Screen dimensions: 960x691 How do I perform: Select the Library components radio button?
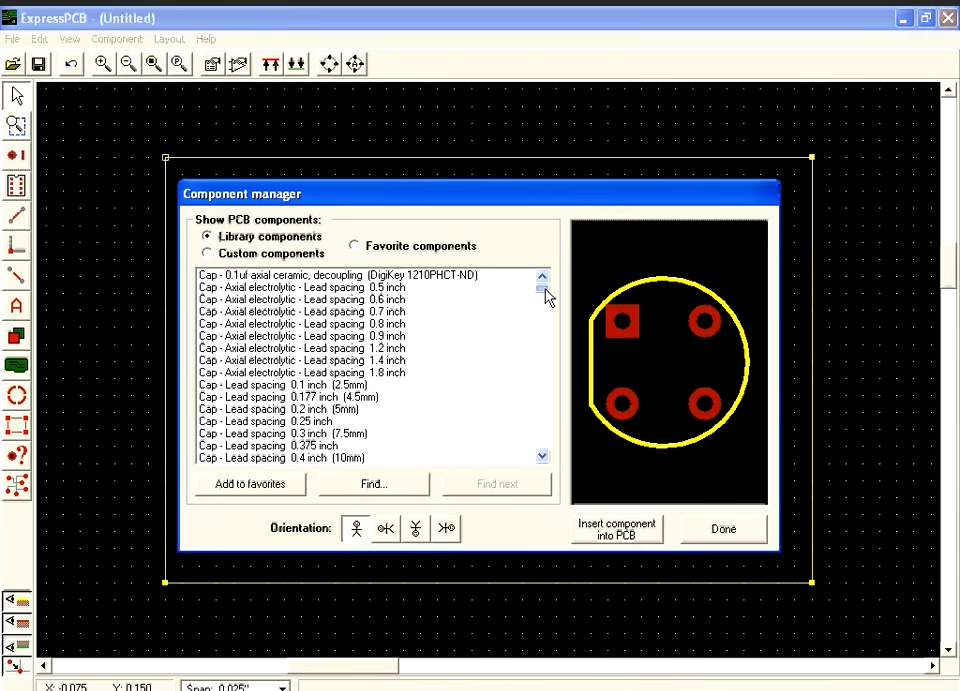pos(206,236)
